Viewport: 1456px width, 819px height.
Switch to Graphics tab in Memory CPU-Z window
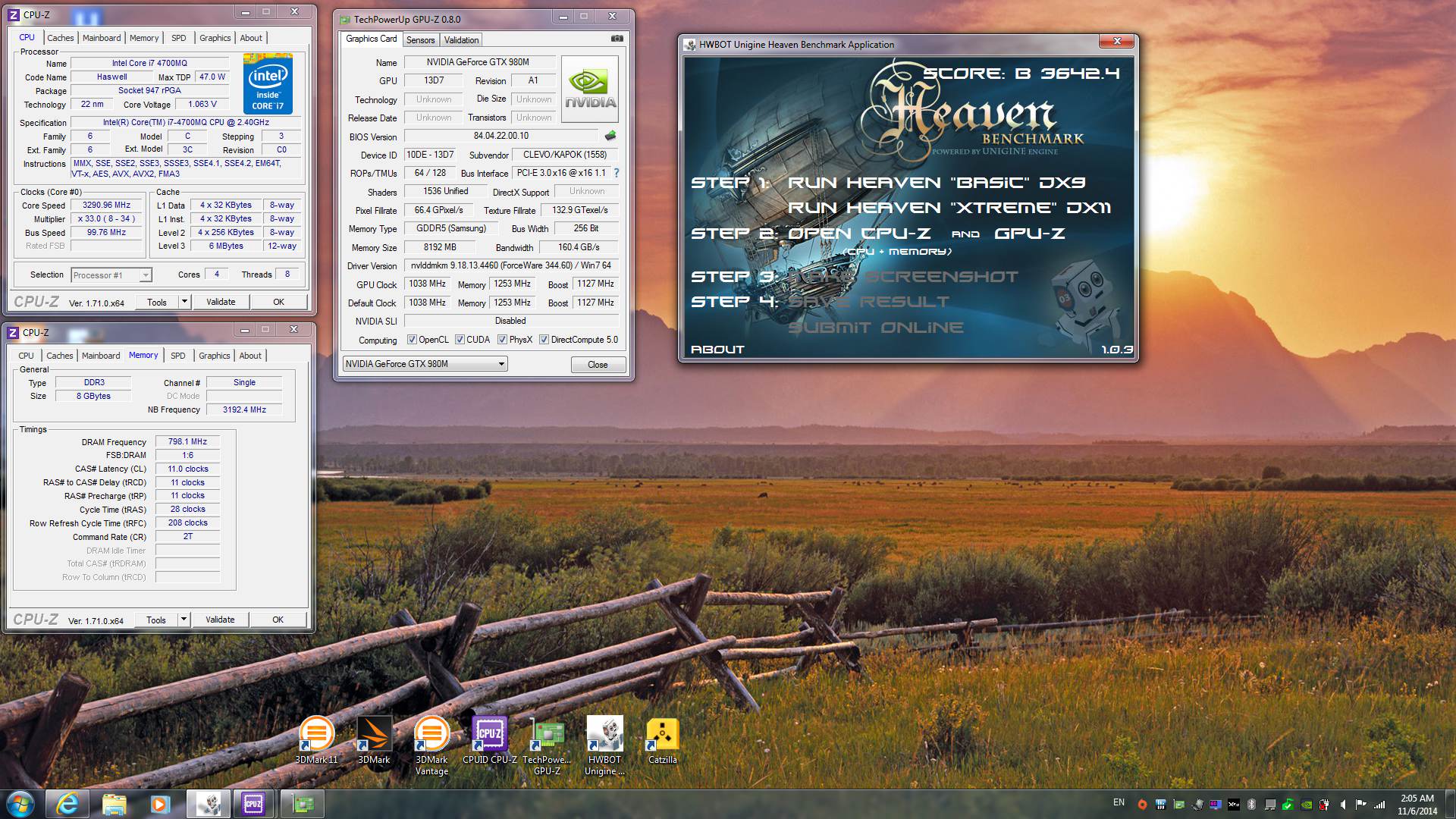(214, 356)
